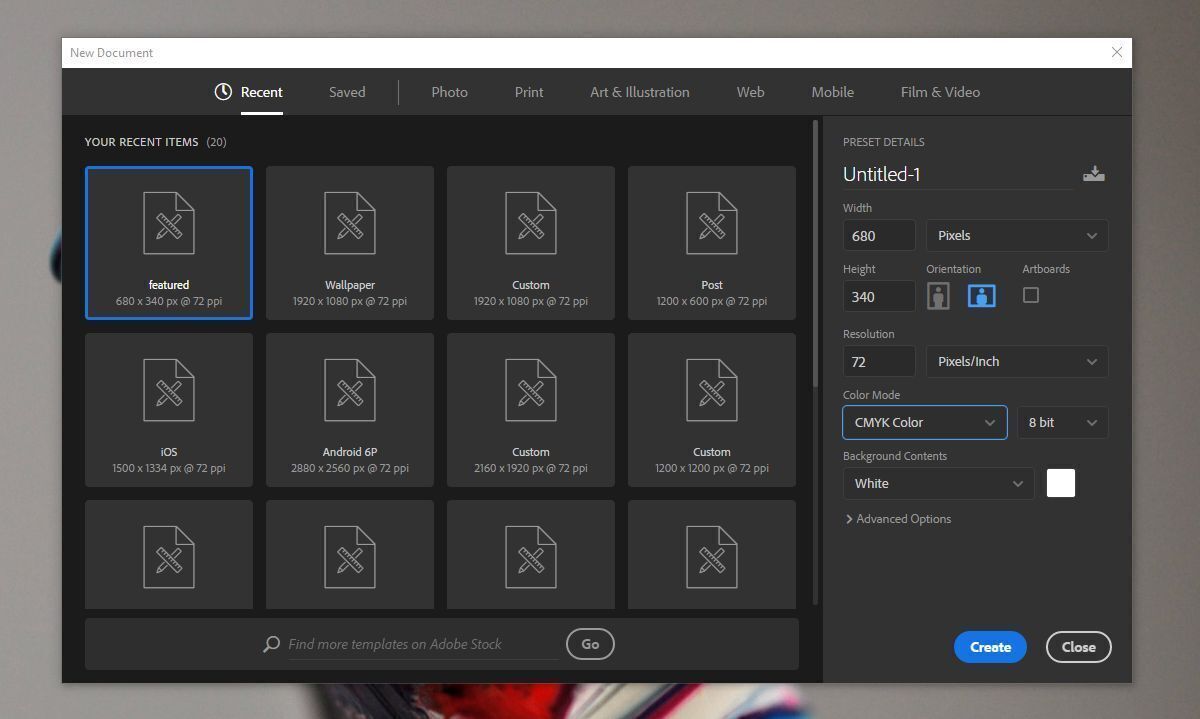Screen dimensions: 1200x719
Task: Select landscape orientation
Action: click(981, 295)
